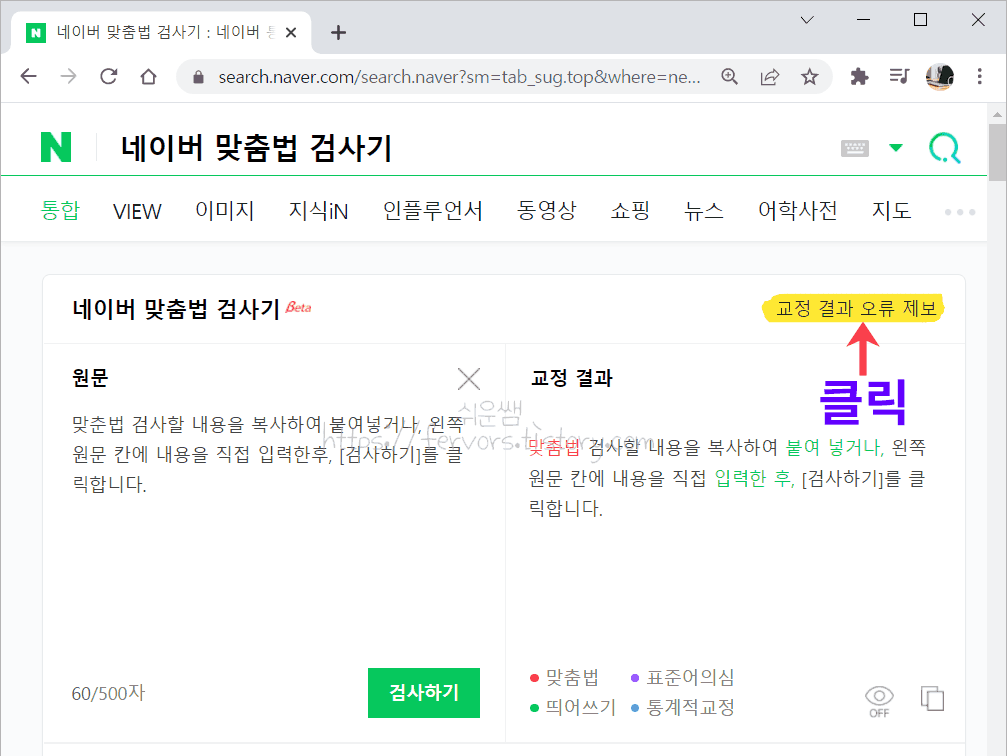This screenshot has height=756, width=1007.
Task: Switch to the 동영상 tab
Action: tap(547, 210)
